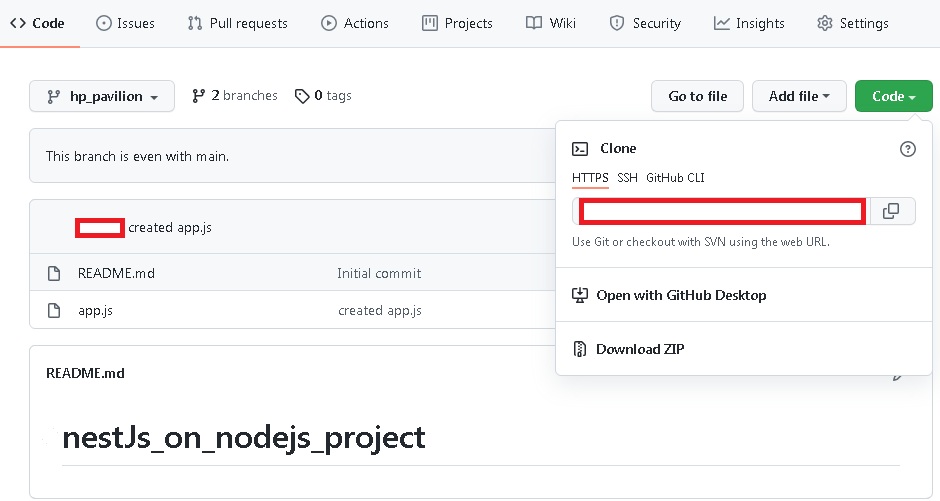Click the app.js file icon
Viewport: 940px width, 501px height.
click(x=54, y=310)
